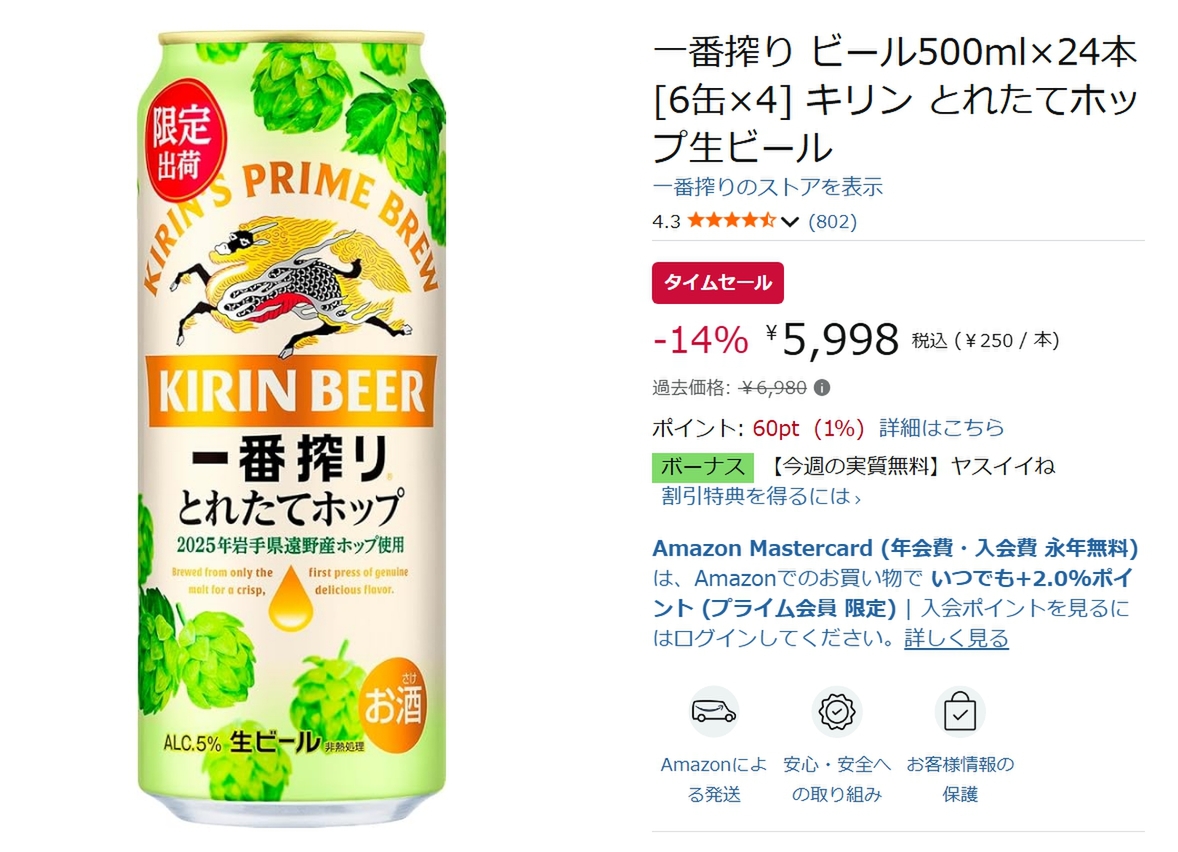The height and width of the screenshot is (852, 1178).
Task: Expand 割引特典を得るには link arrow
Action: pyautogui.click(x=857, y=497)
